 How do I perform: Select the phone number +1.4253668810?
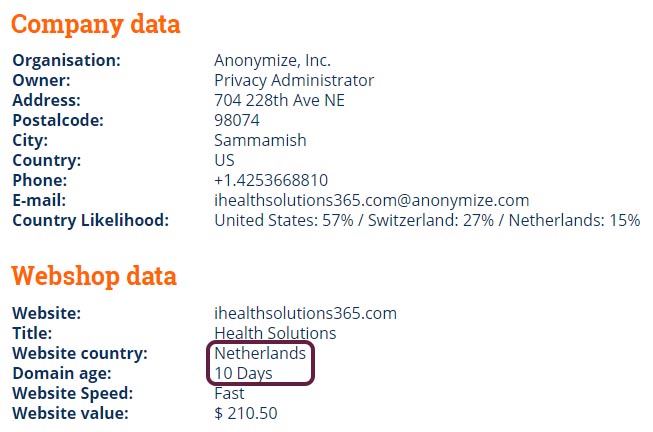(x=271, y=180)
